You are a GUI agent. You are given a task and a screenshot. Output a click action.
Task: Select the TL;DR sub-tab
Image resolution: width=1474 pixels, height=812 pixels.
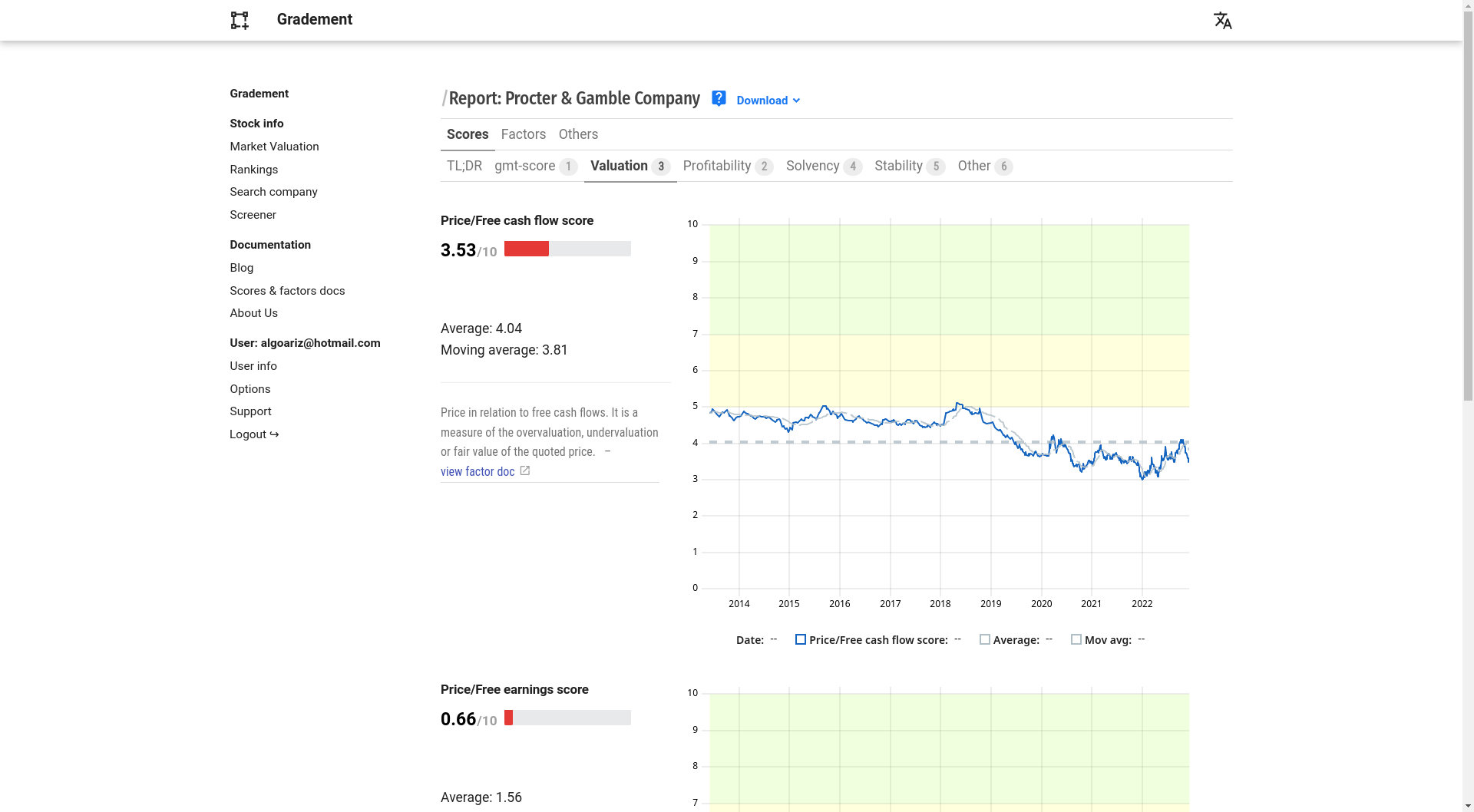pos(464,166)
